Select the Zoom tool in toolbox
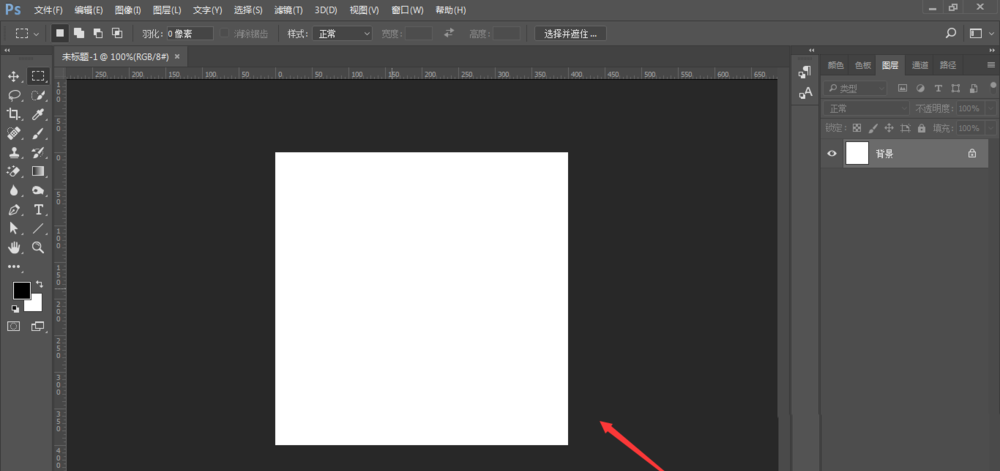This screenshot has width=1000, height=471. tap(38, 247)
